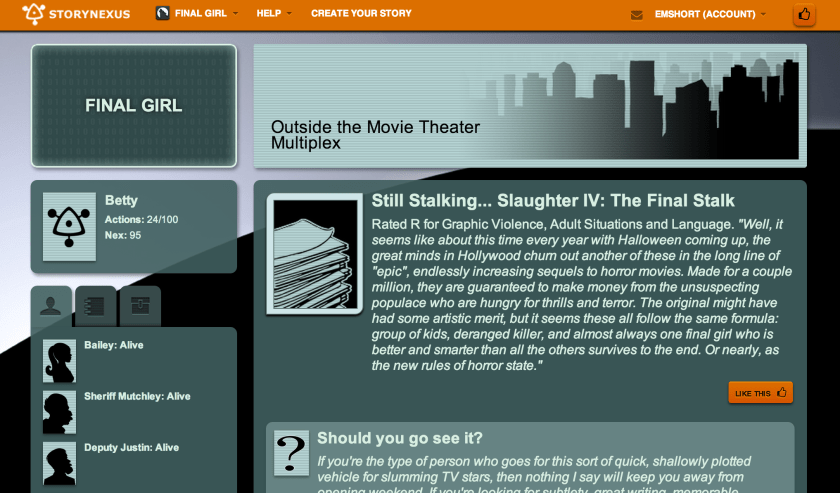Click the thumbs-up icon in top bar
This screenshot has width=840, height=493.
point(804,14)
